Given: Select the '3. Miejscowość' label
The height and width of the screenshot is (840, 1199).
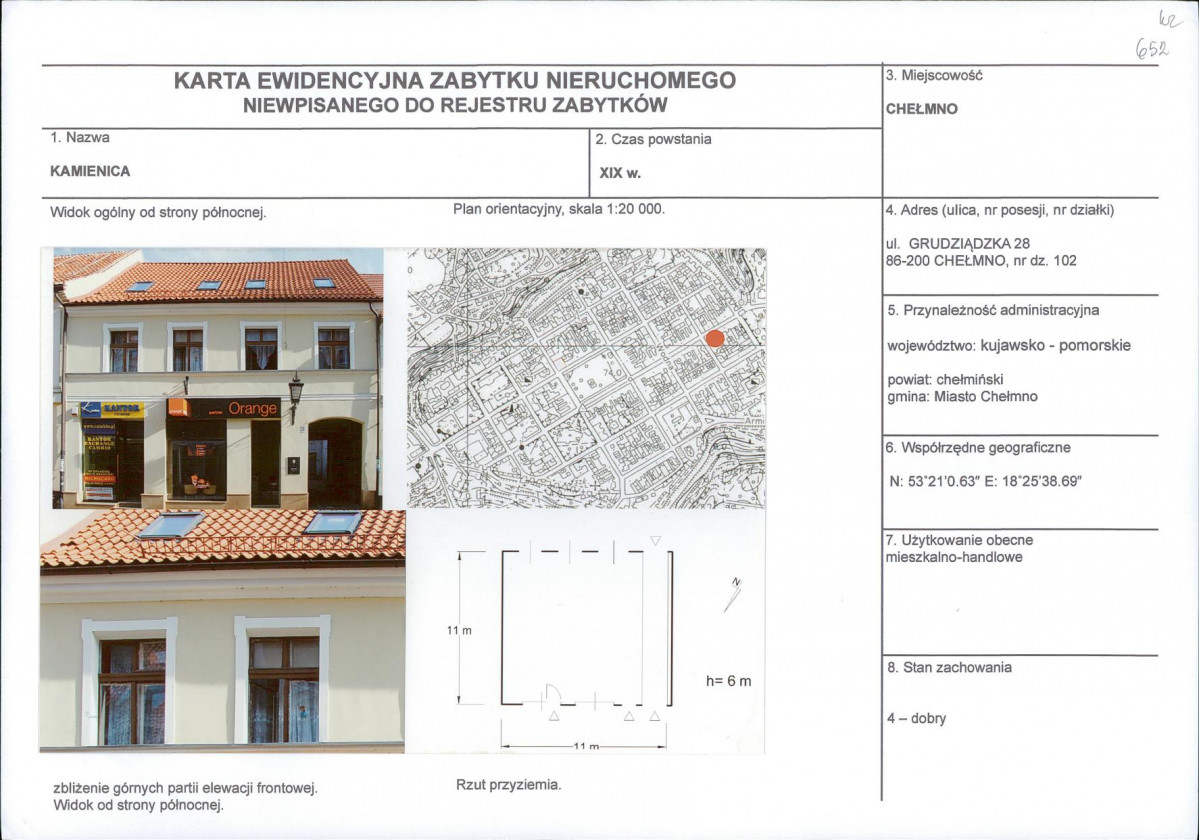Looking at the screenshot, I should coord(934,76).
